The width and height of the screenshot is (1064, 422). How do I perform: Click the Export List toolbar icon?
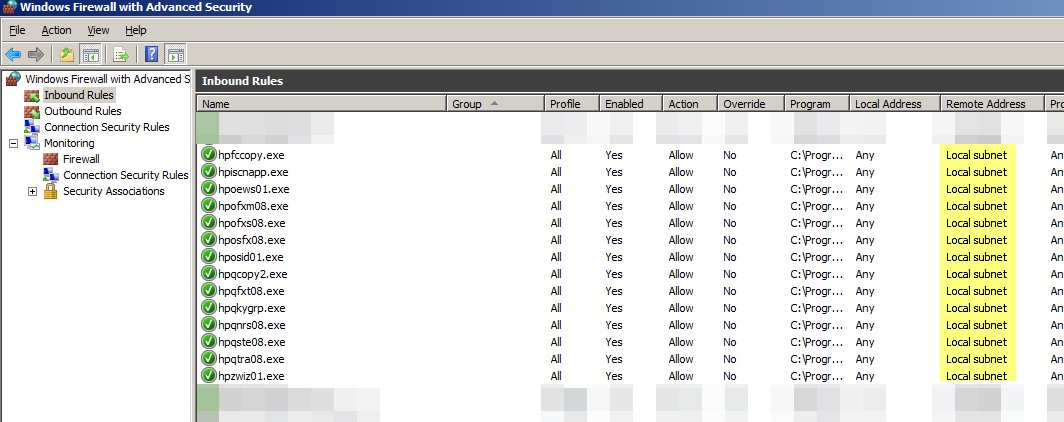point(121,54)
